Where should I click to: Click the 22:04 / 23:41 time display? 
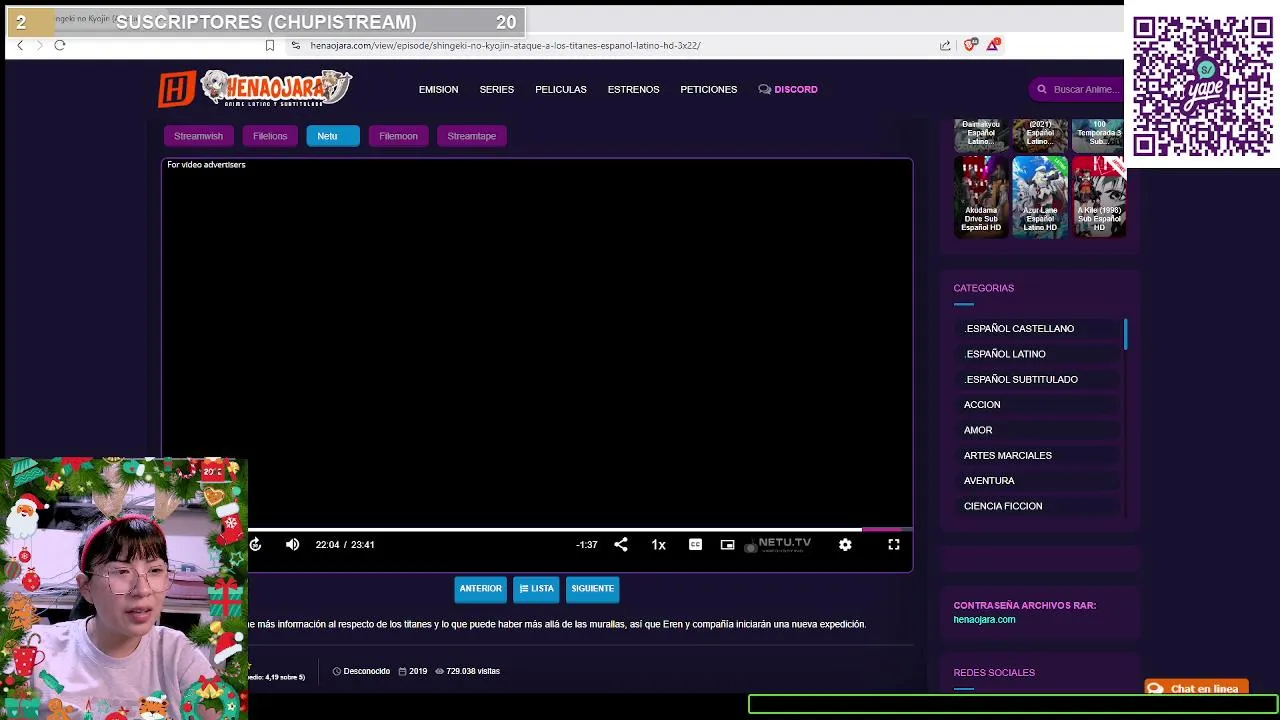[x=345, y=545]
